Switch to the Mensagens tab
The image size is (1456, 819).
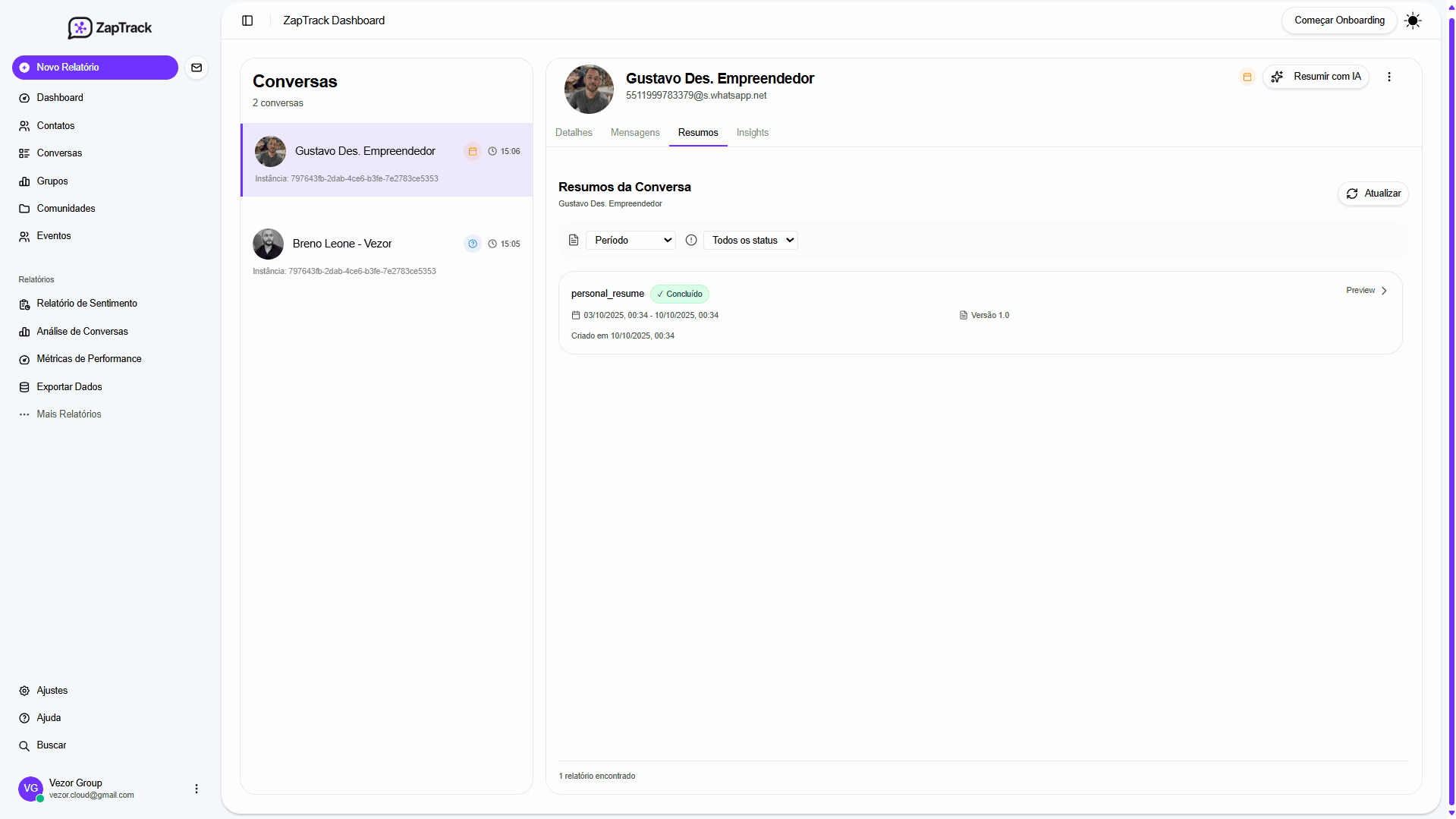tap(634, 133)
